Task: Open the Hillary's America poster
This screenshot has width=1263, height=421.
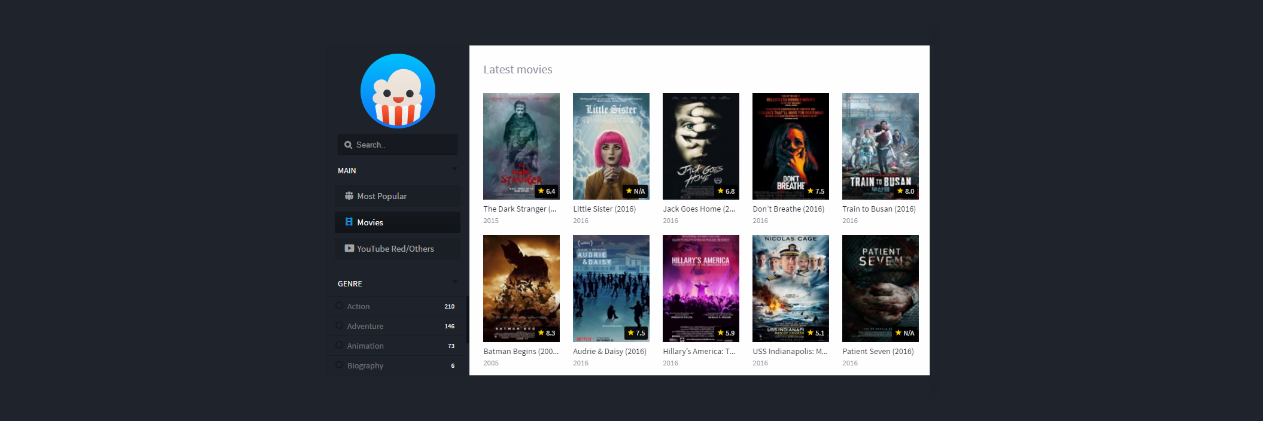Action: click(701, 288)
